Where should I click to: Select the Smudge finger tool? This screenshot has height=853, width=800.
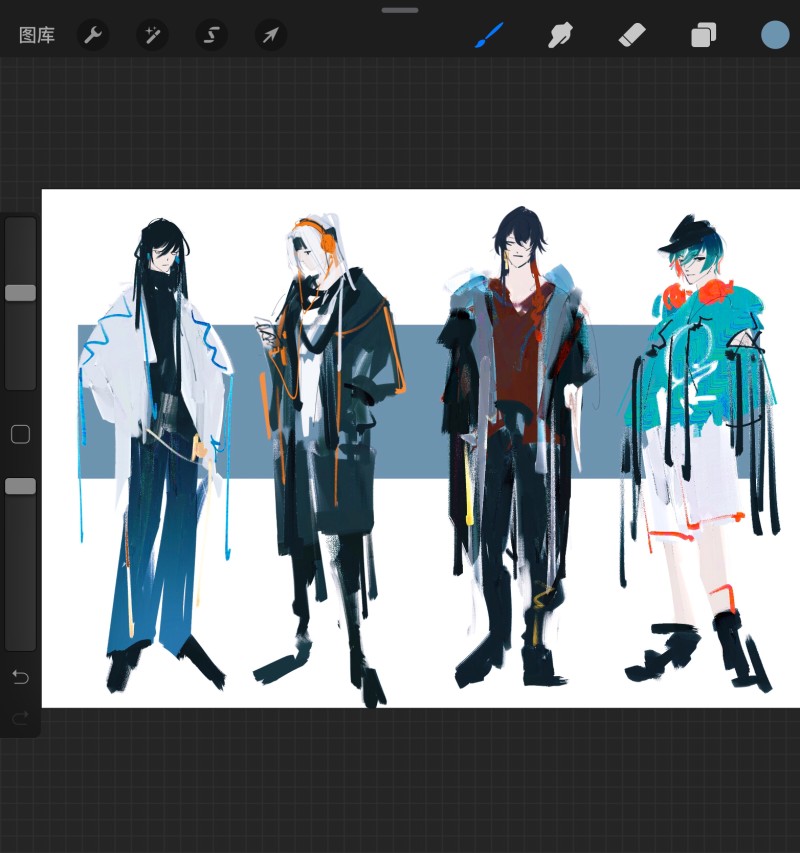pos(560,35)
